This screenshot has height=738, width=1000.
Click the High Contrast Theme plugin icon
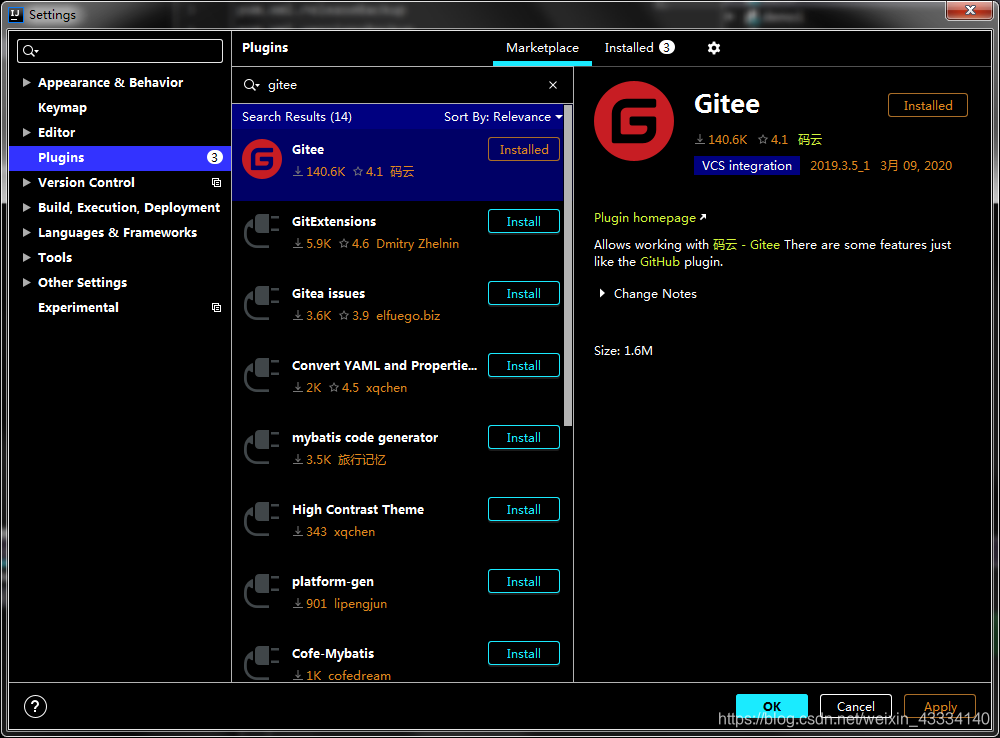(x=261, y=520)
